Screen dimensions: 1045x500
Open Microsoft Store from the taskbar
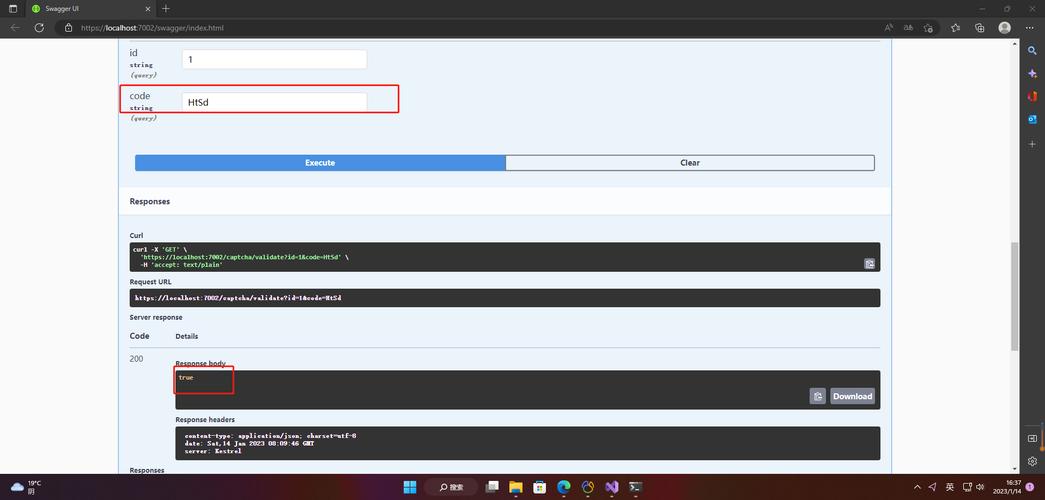point(540,487)
